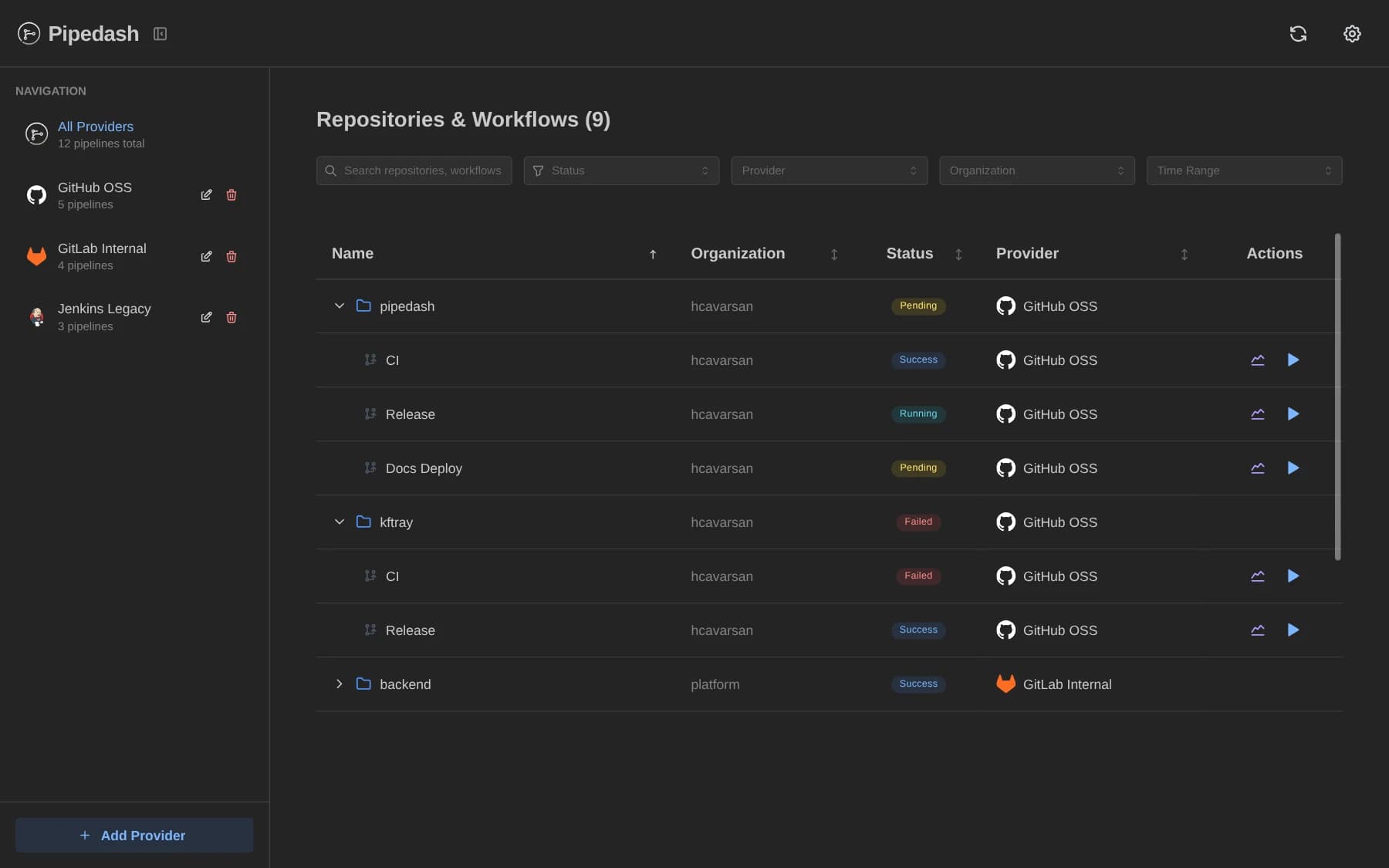The height and width of the screenshot is (868, 1389).
Task: Open the Time Range dropdown
Action: (x=1244, y=171)
